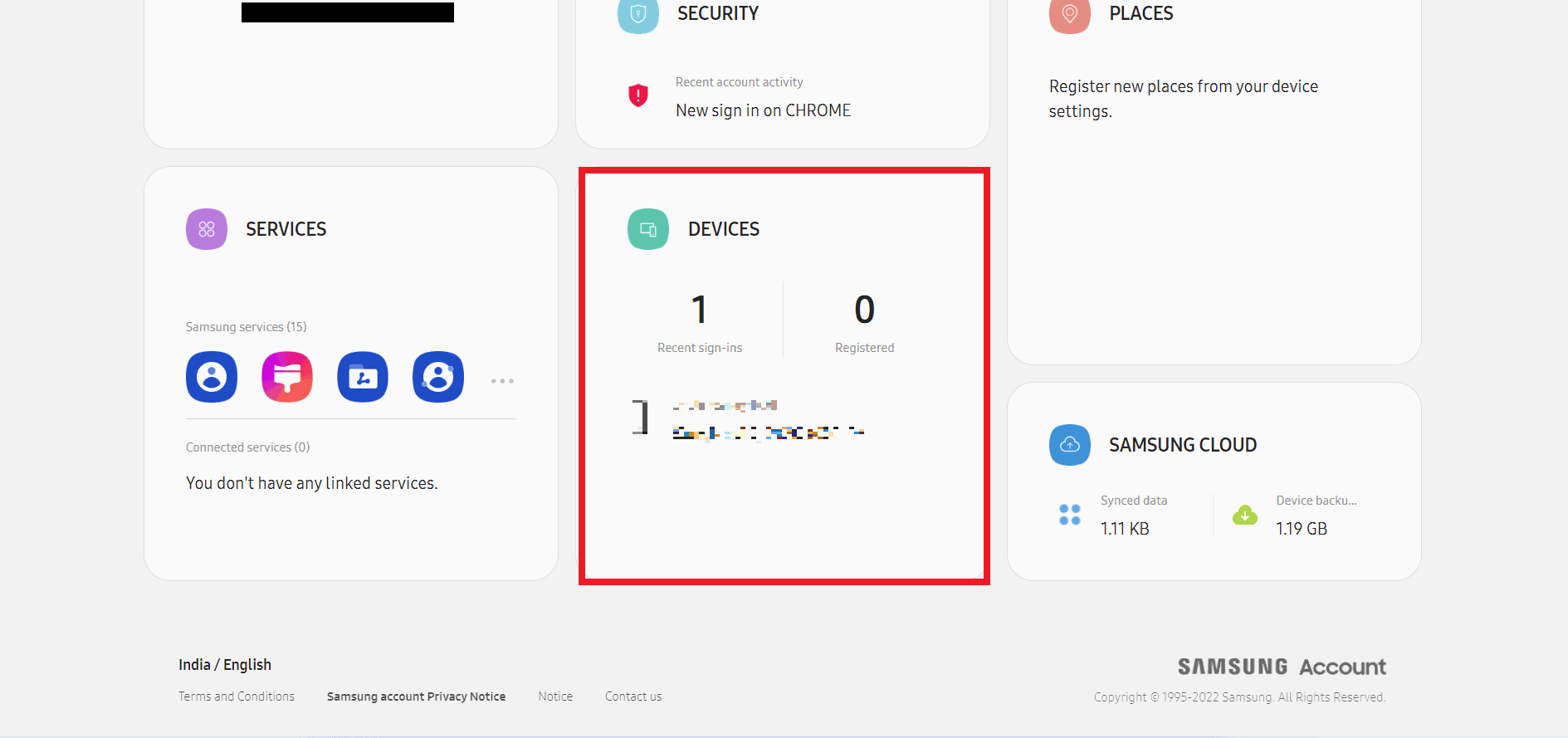The image size is (1568, 738).
Task: Click the Recent sign-ins count 1
Action: click(700, 310)
